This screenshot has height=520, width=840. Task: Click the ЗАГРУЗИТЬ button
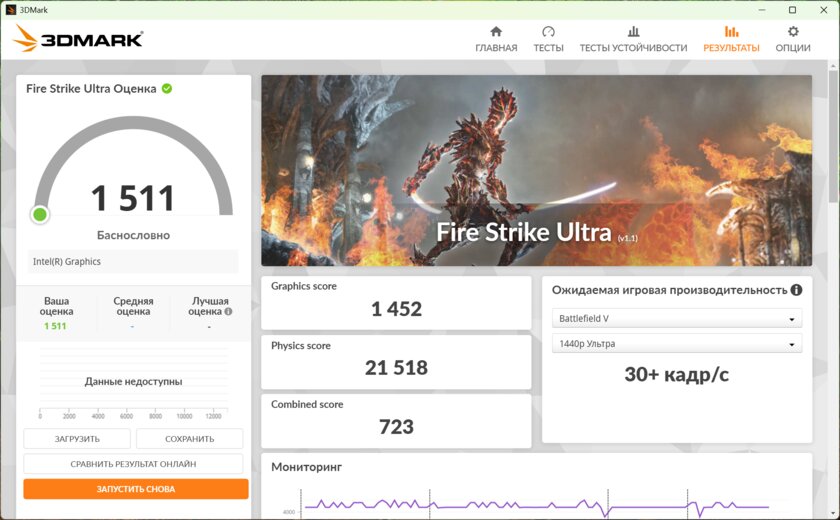(x=77, y=439)
